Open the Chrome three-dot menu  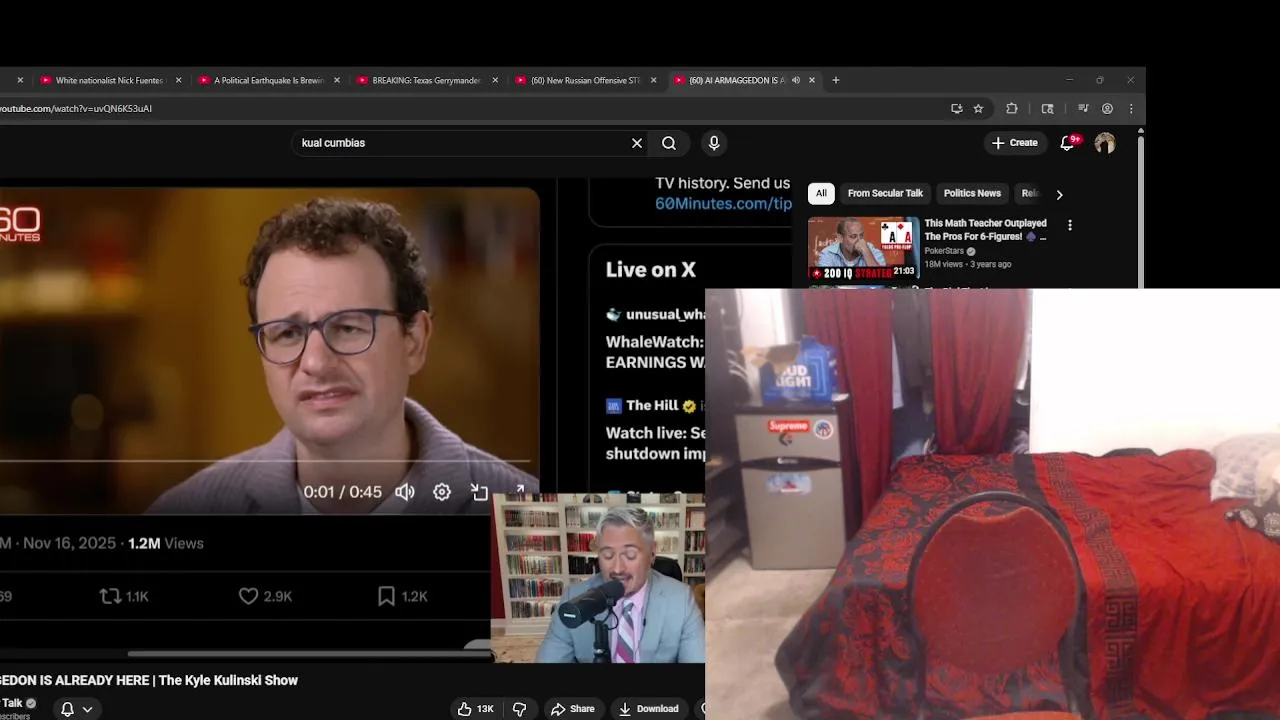tap(1131, 108)
